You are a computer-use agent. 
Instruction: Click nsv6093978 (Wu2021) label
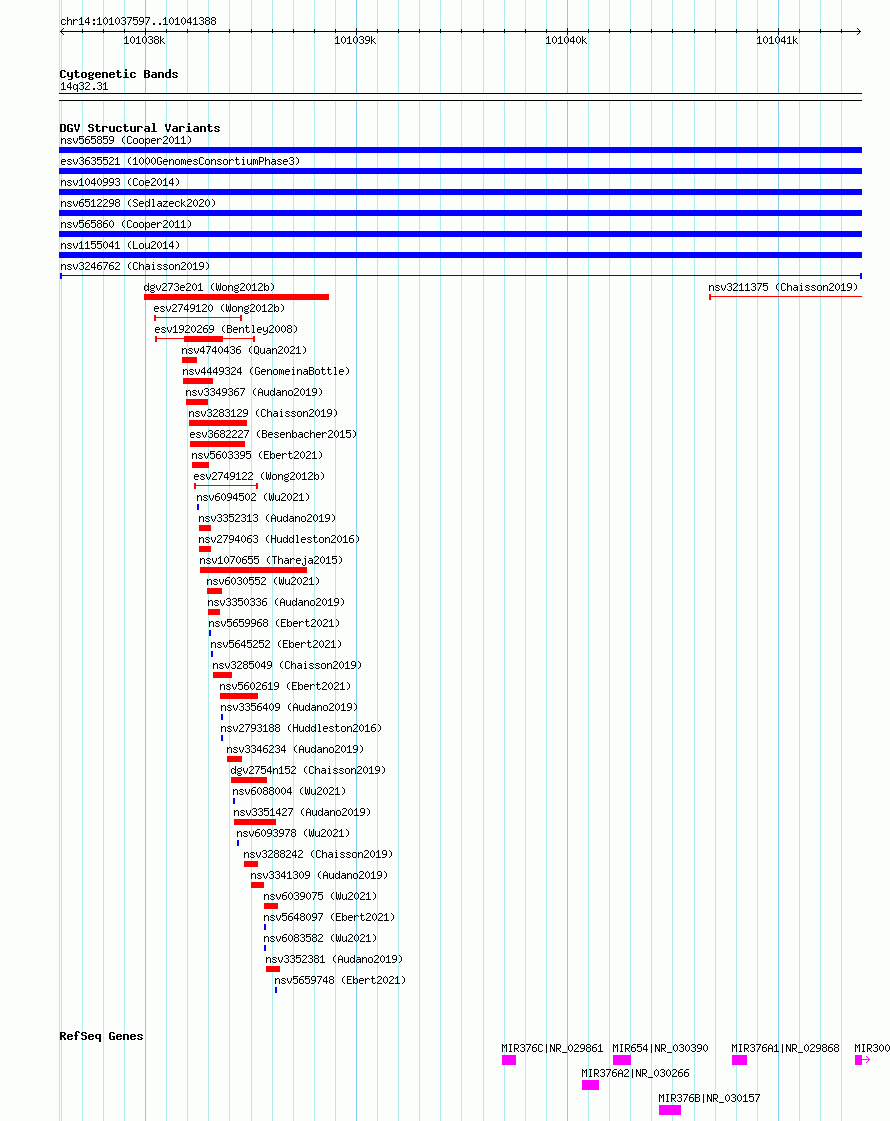(293, 834)
